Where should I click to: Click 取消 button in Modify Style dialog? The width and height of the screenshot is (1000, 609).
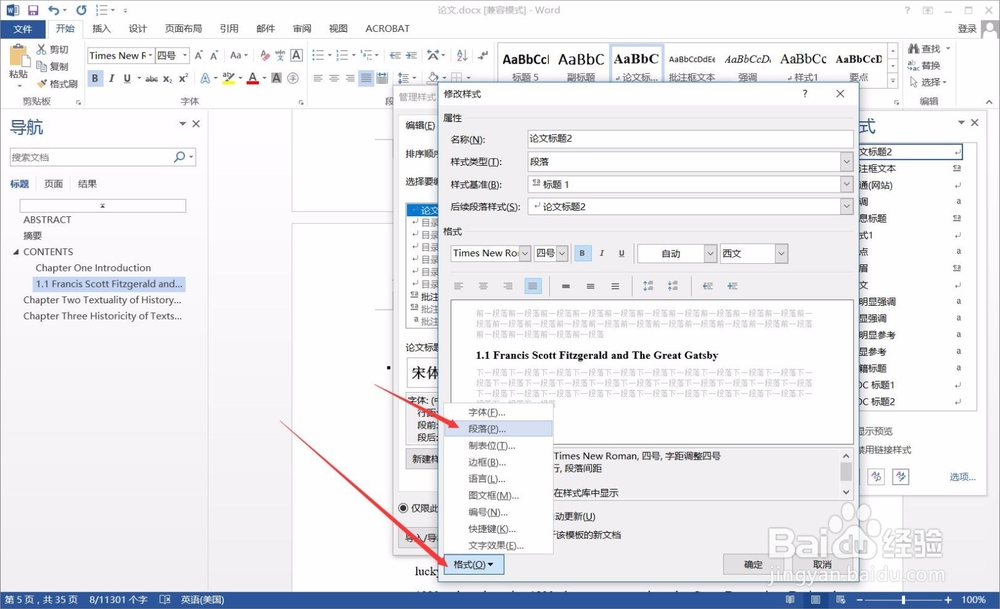tap(822, 564)
